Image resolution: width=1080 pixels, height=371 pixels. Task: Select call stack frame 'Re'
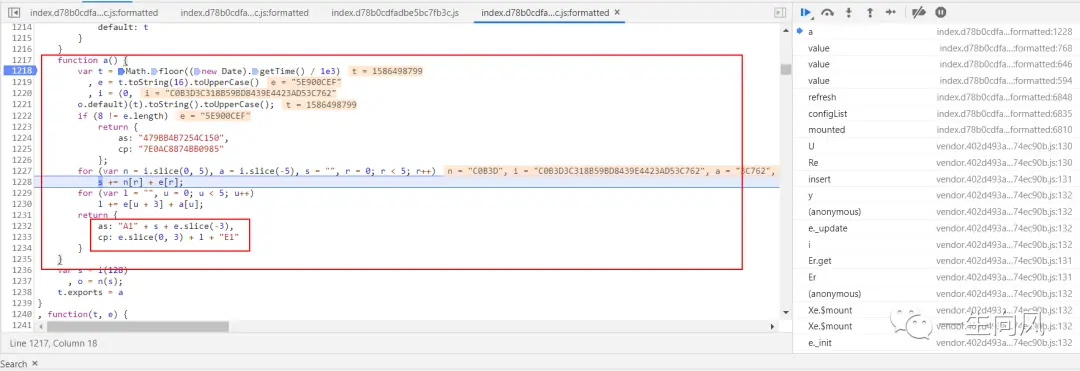(x=937, y=162)
